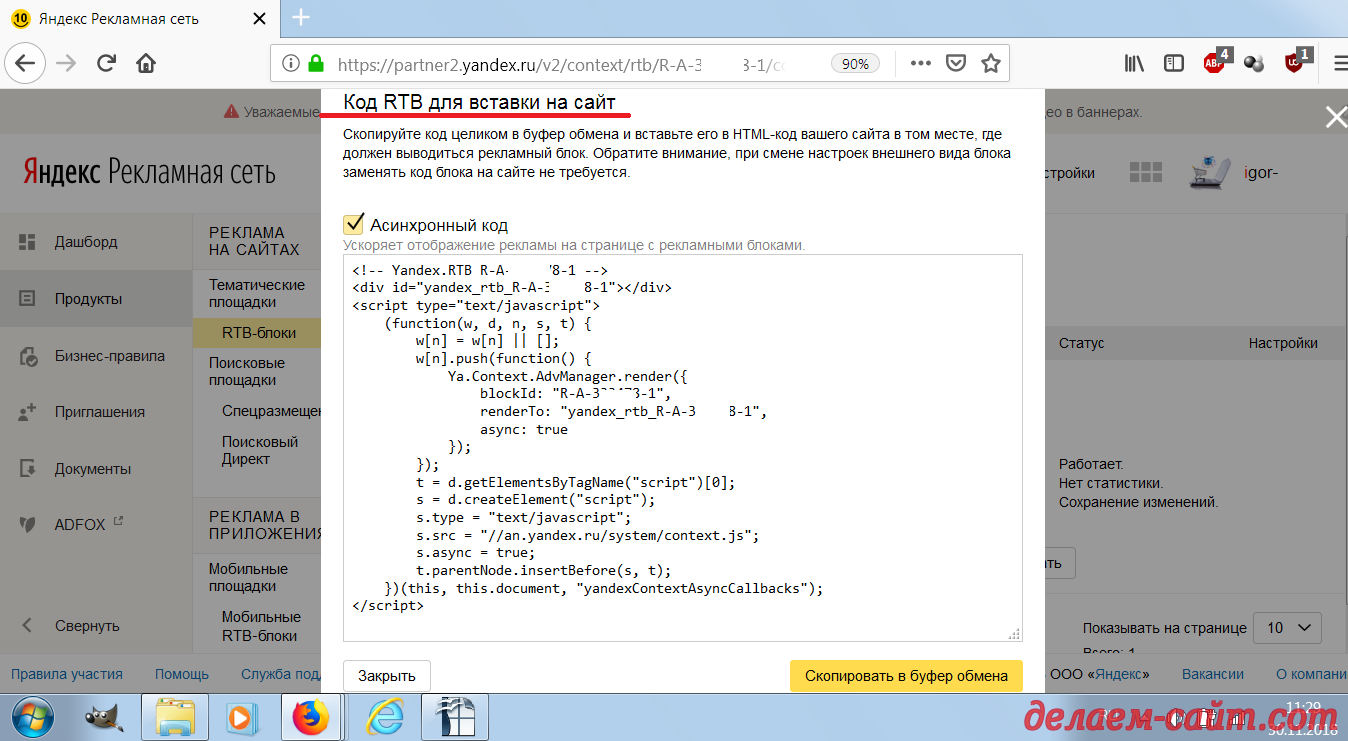Open the Вакансии footer link
The image size is (1348, 741).
point(1213,674)
